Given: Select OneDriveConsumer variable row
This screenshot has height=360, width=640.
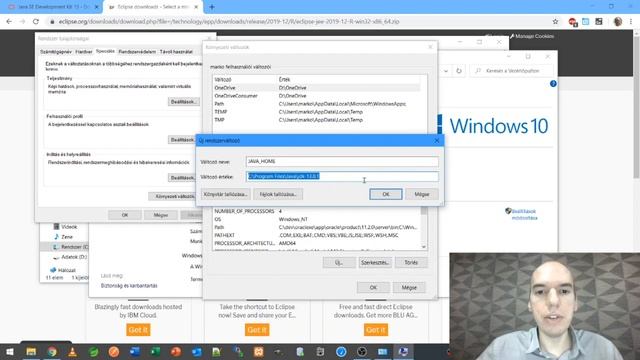Looking at the screenshot, I should (x=316, y=96).
